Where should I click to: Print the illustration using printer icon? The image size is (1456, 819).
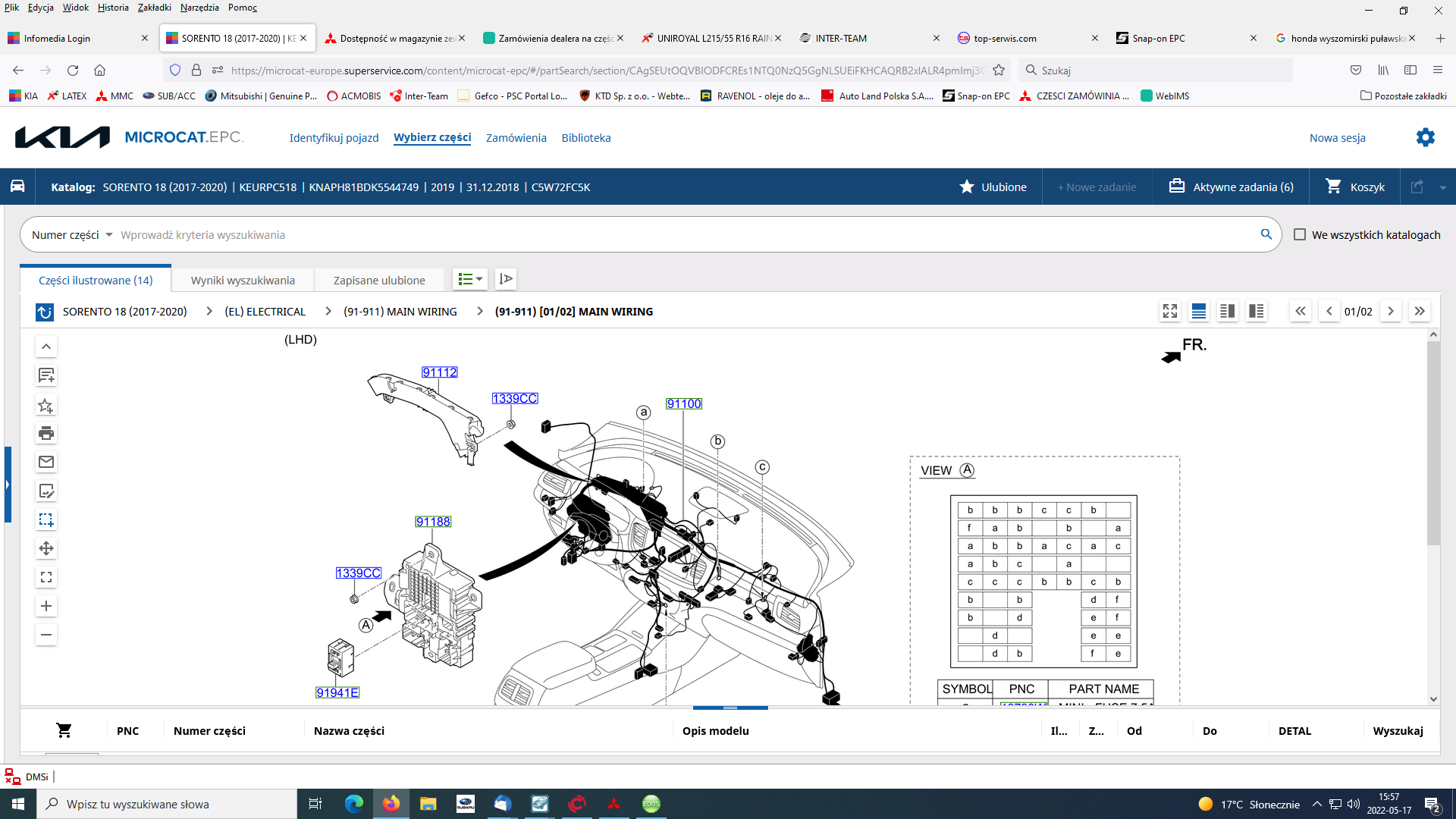point(46,433)
